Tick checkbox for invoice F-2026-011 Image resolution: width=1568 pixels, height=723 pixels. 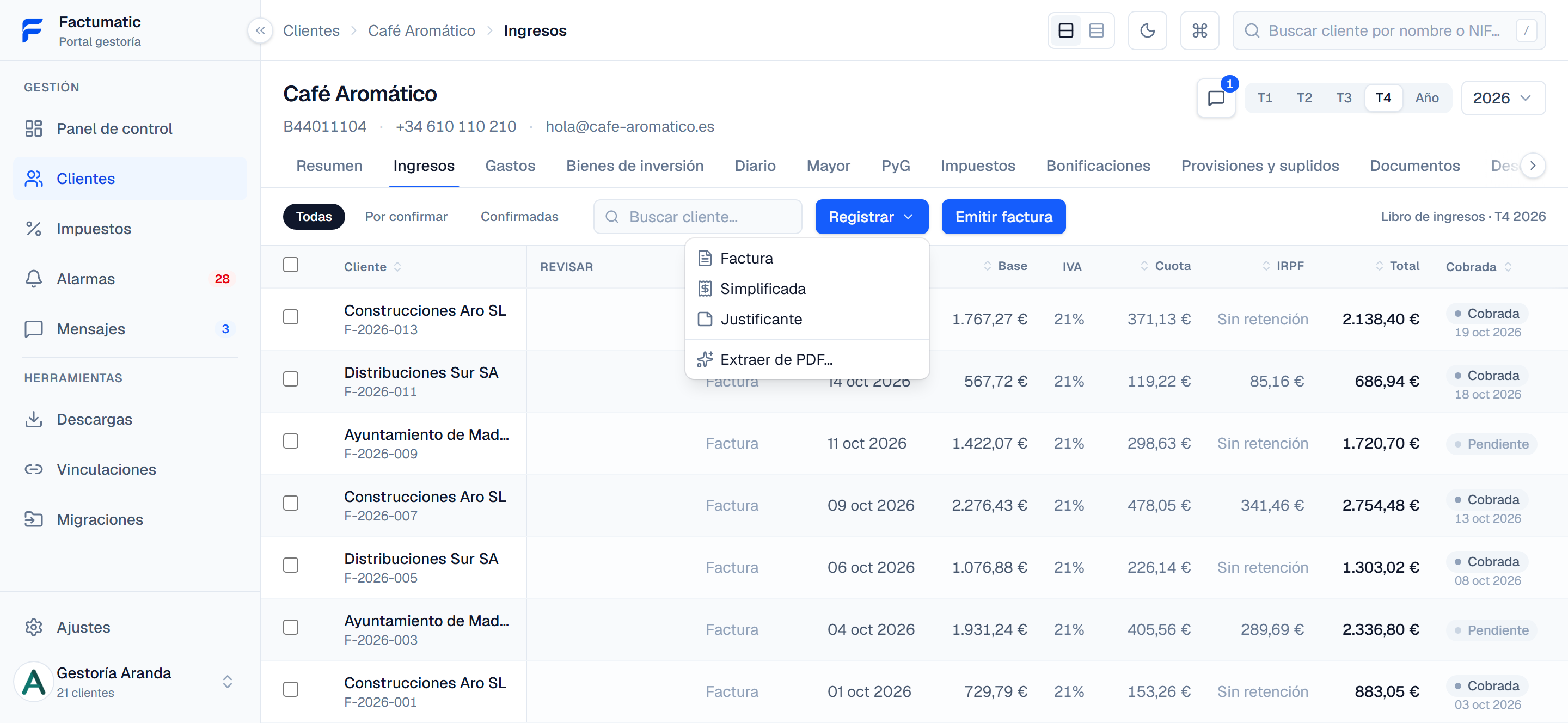click(290, 379)
